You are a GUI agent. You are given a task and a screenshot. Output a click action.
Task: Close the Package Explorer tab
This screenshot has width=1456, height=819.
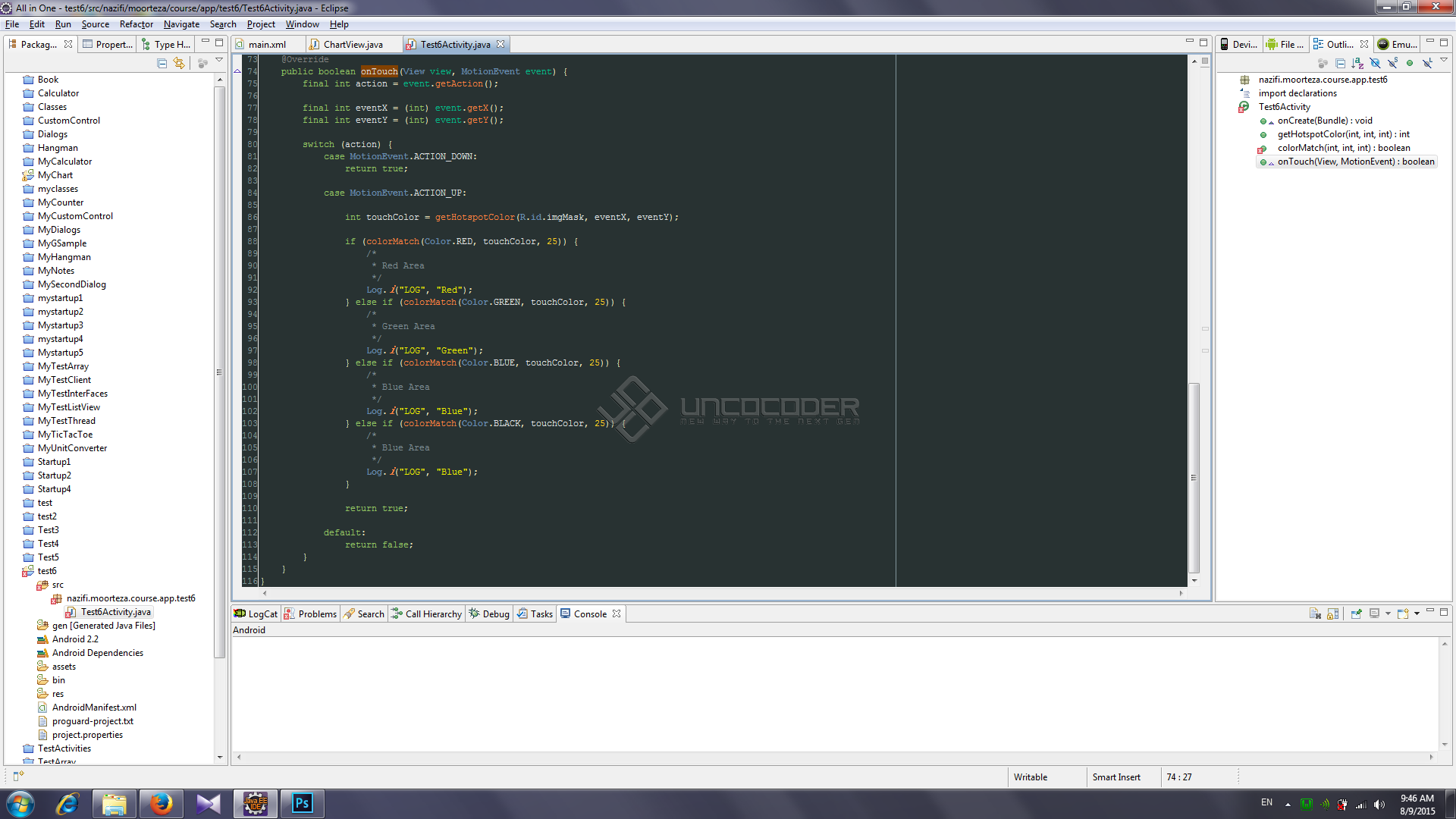pos(68,45)
